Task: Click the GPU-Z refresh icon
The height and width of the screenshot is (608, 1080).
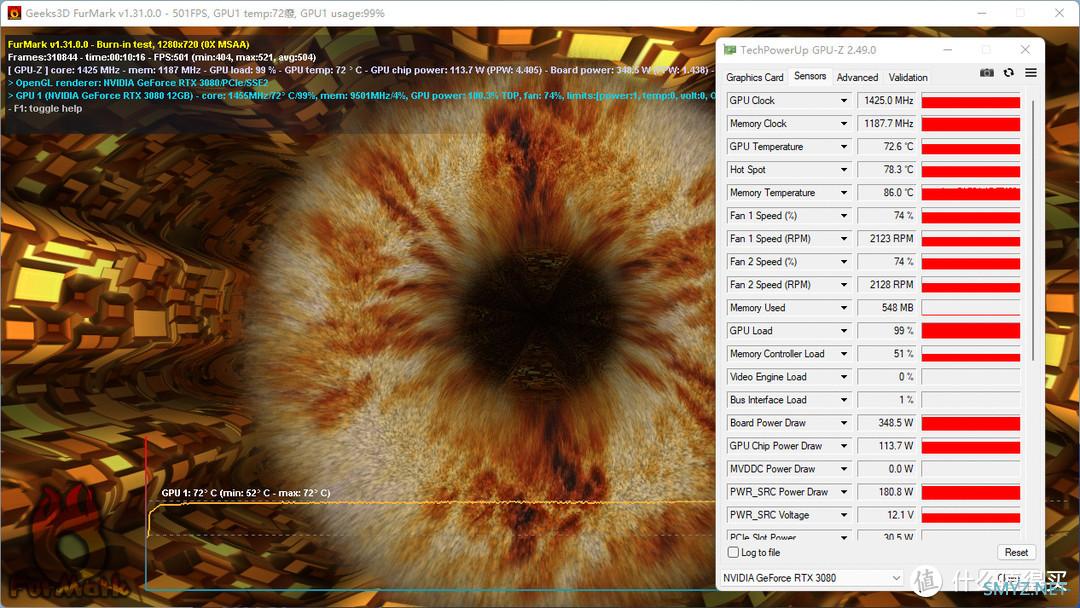Action: coord(1008,72)
